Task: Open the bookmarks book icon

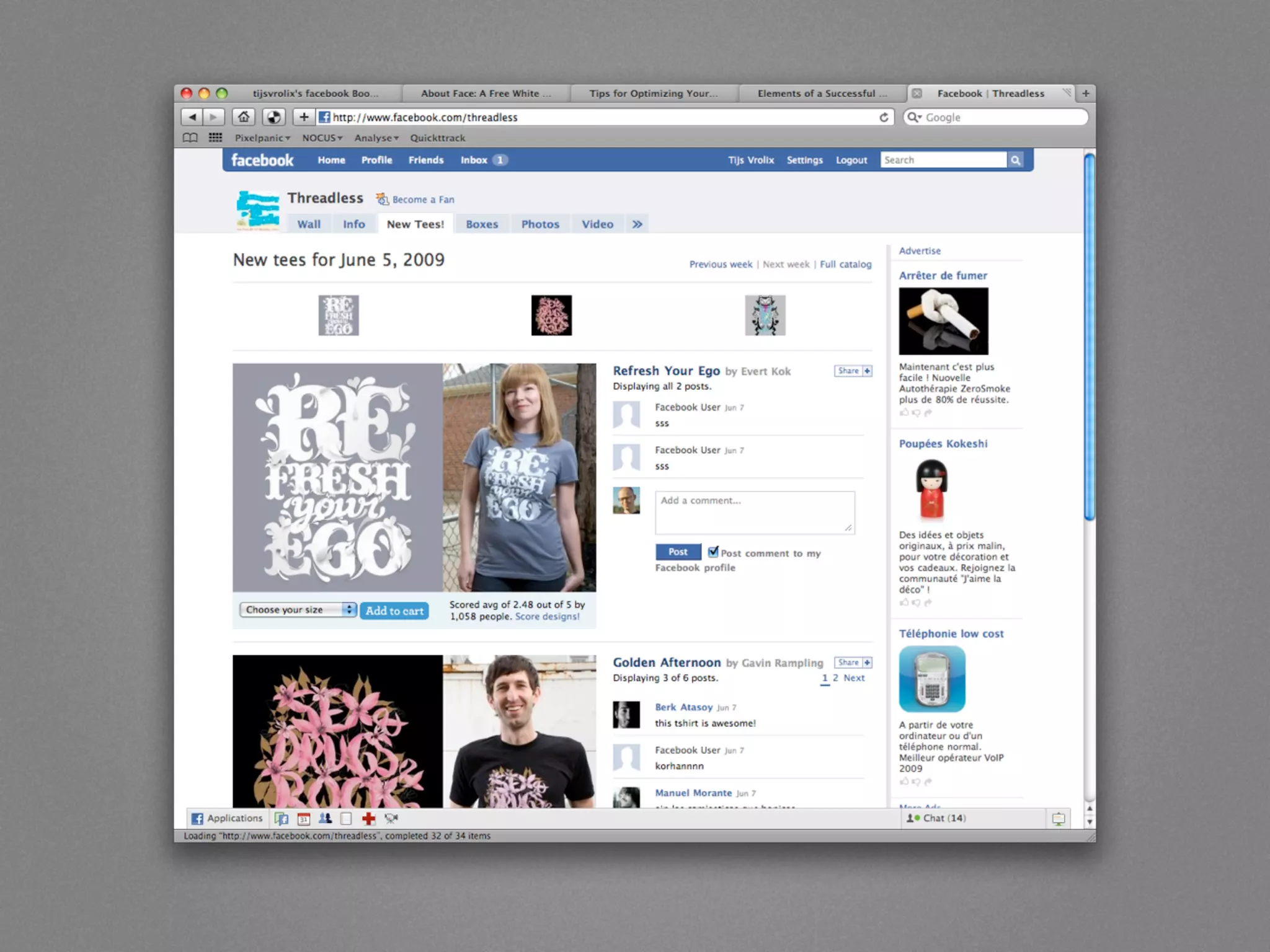Action: 190,138
